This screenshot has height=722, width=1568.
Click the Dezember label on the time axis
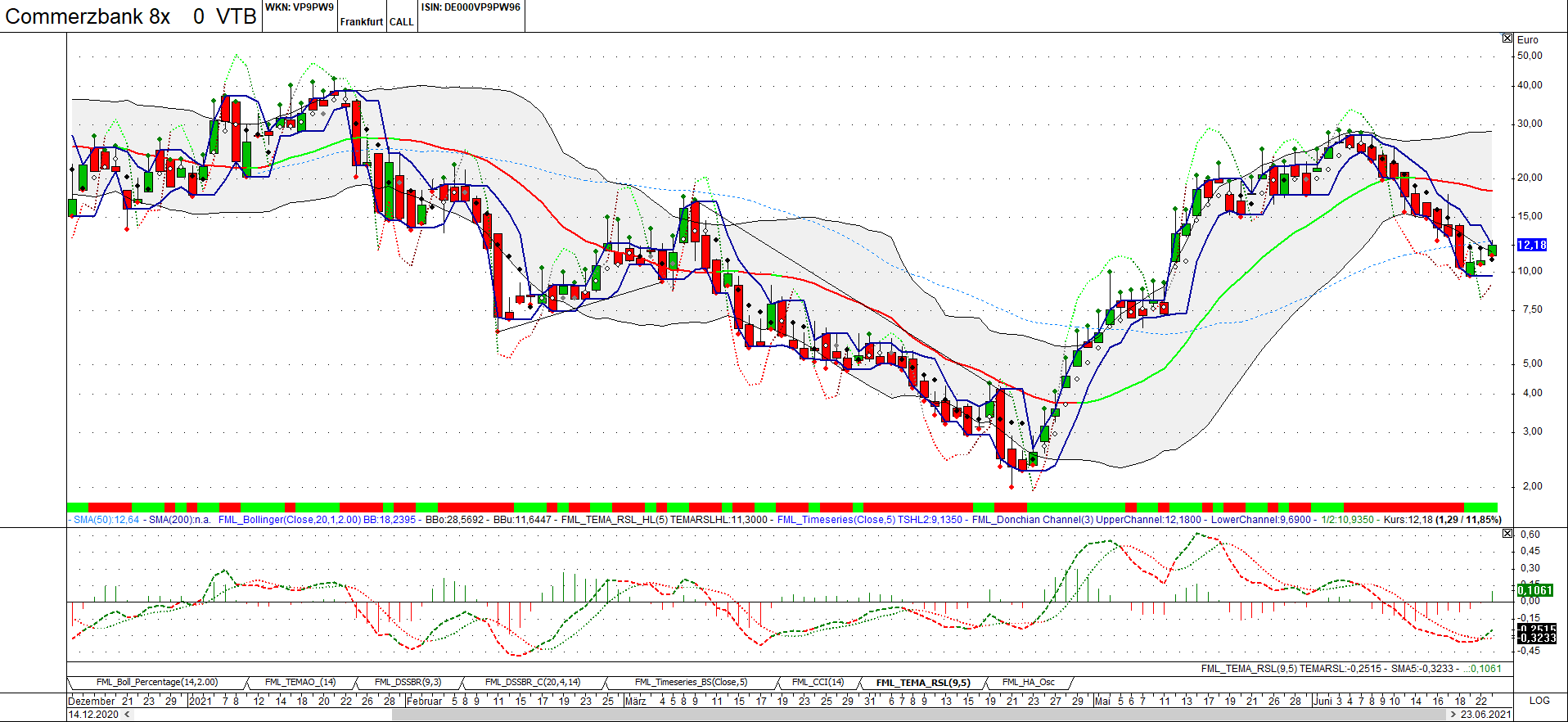coord(92,701)
